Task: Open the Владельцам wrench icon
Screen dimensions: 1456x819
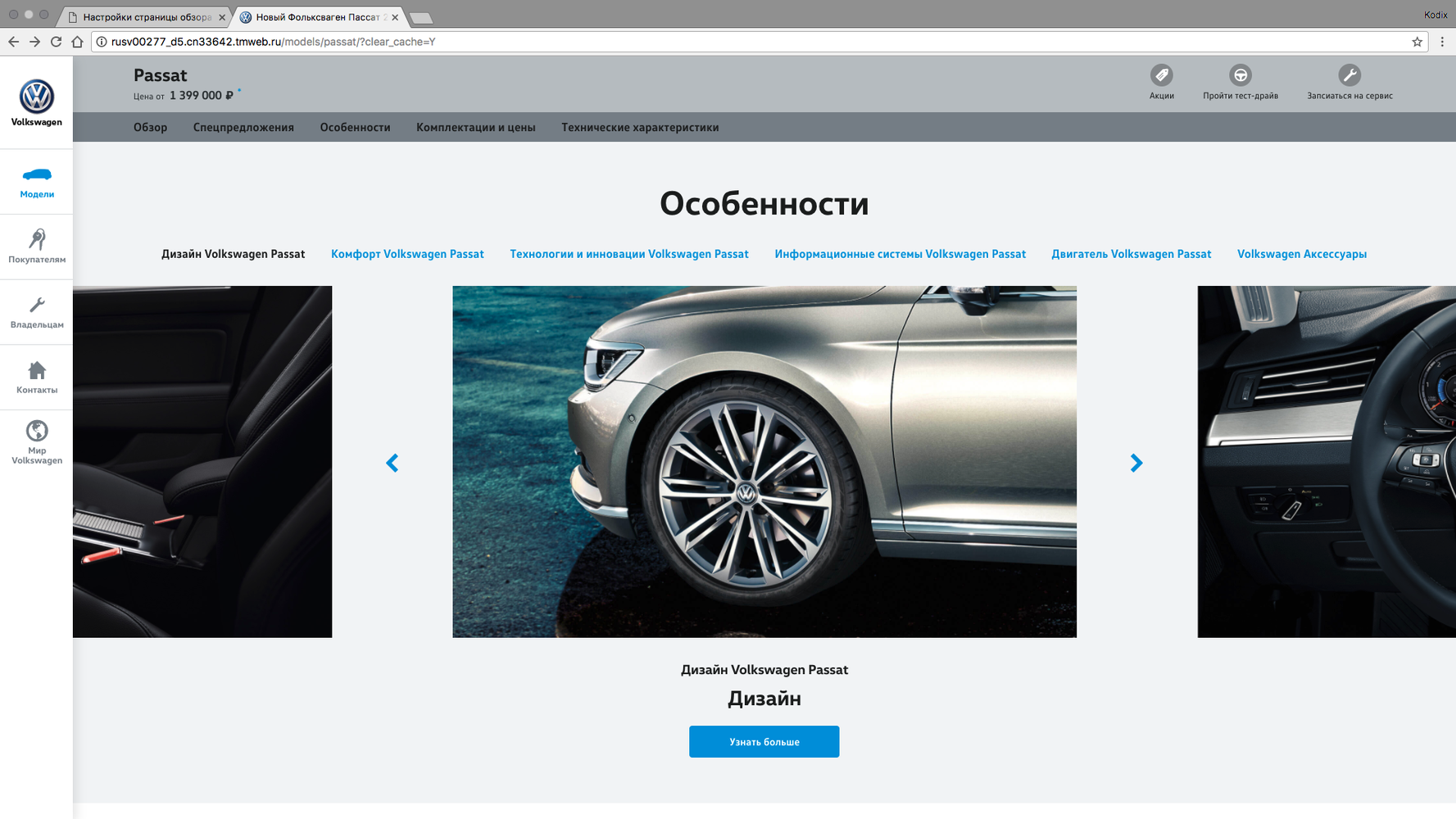Action: click(x=37, y=305)
